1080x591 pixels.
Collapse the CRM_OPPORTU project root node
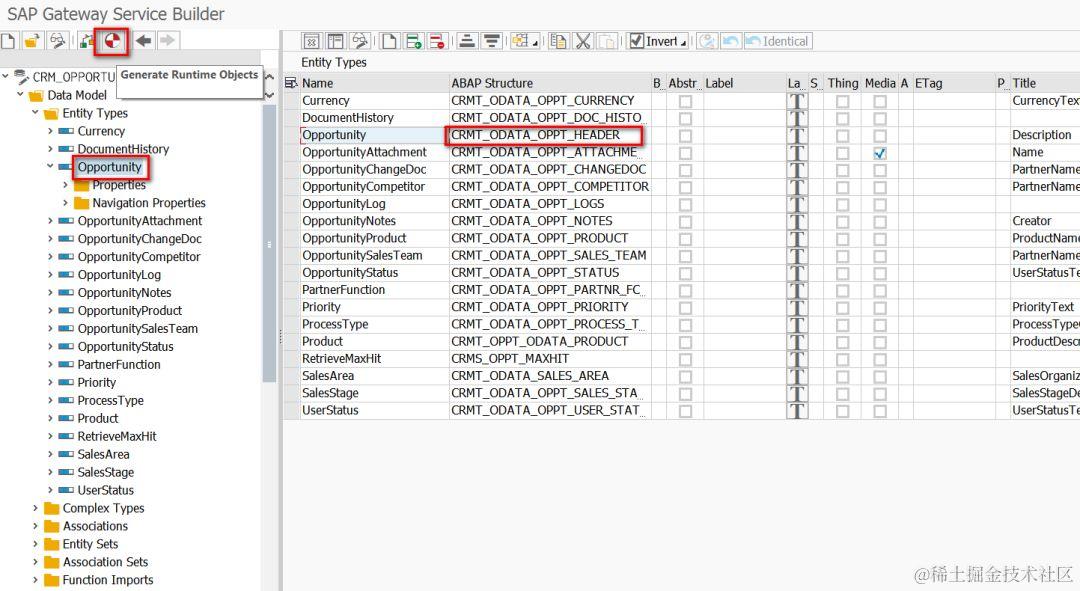tap(6, 76)
